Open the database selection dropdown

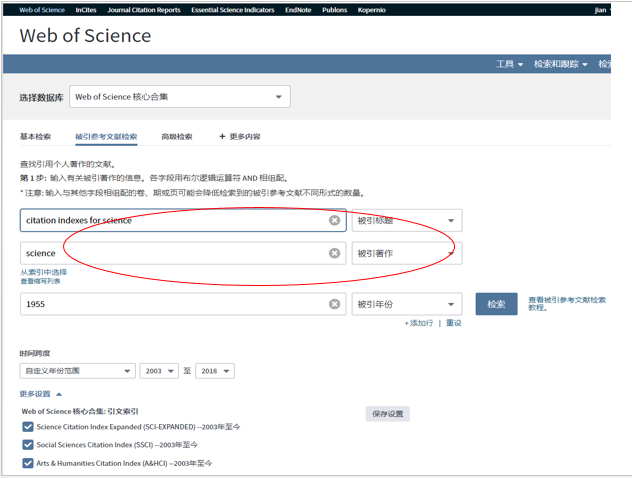(x=180, y=97)
